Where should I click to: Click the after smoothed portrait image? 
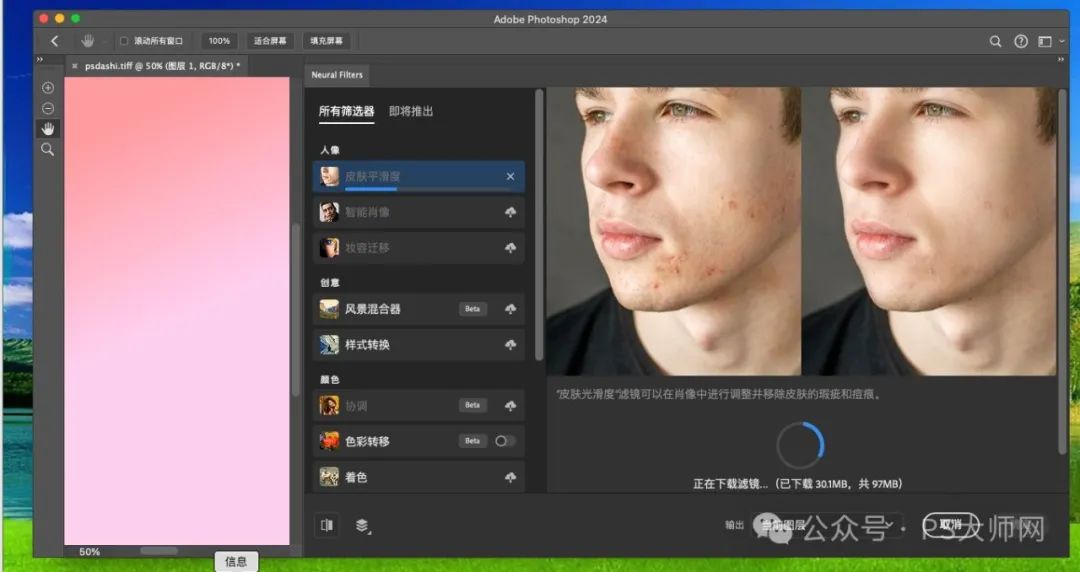[928, 232]
